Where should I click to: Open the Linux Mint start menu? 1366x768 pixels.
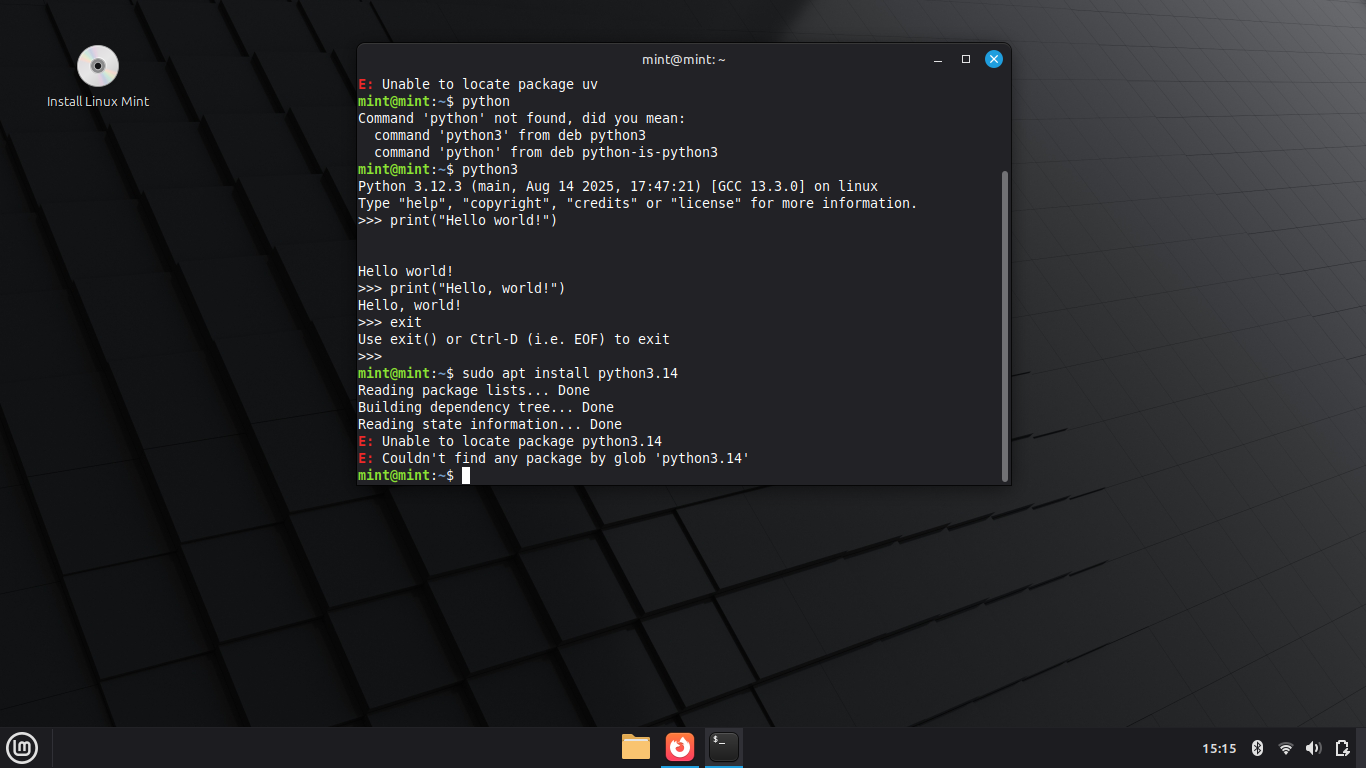coord(22,747)
